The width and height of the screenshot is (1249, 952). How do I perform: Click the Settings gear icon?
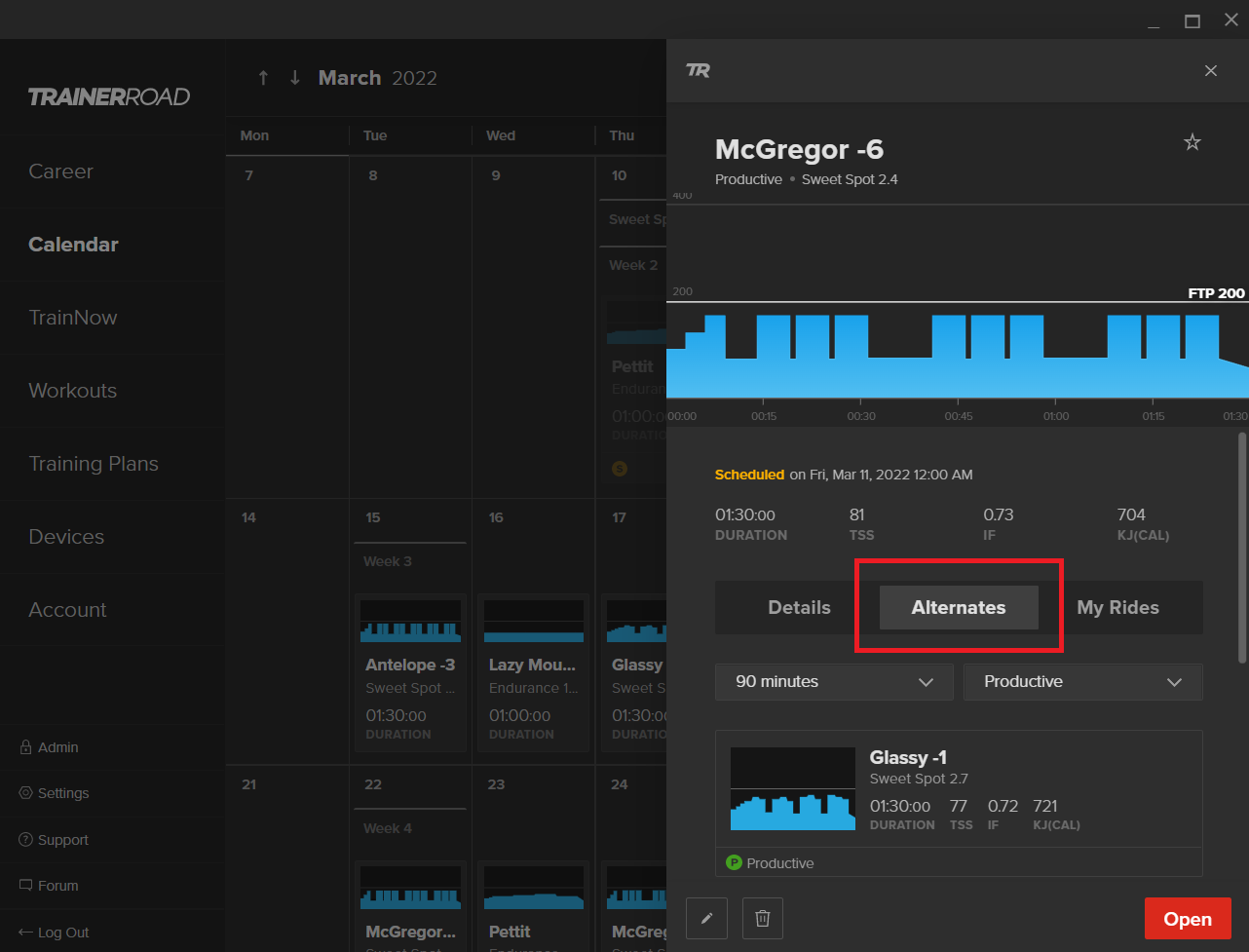pyautogui.click(x=26, y=793)
